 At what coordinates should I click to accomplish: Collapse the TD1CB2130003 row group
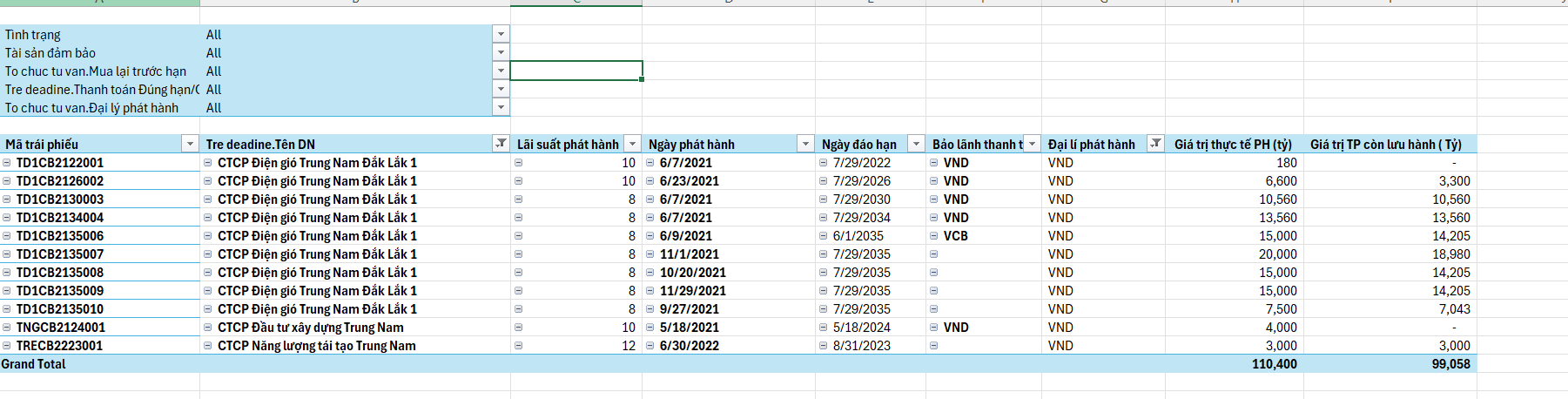coord(7,199)
